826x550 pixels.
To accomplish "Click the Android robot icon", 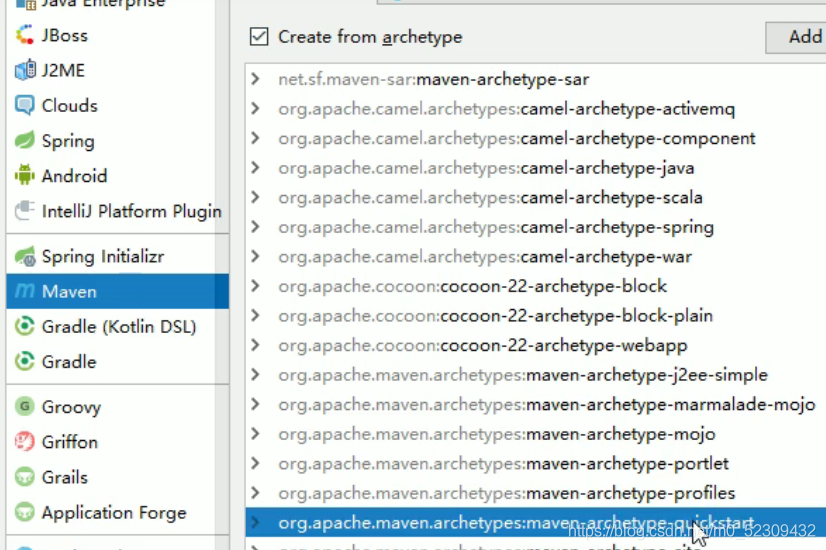I will [x=25, y=175].
